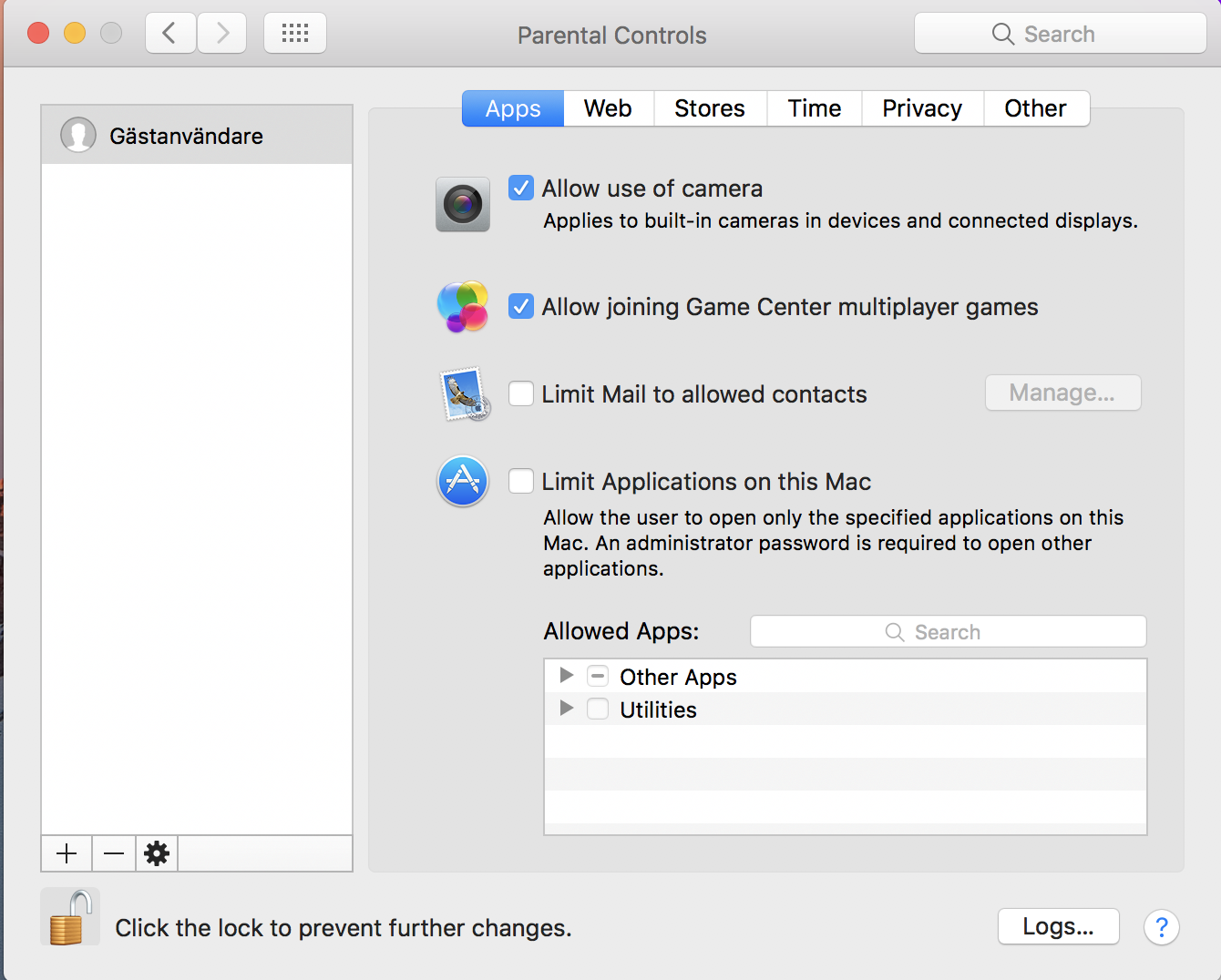Open the Time tab
This screenshot has width=1221, height=980.
[x=815, y=108]
